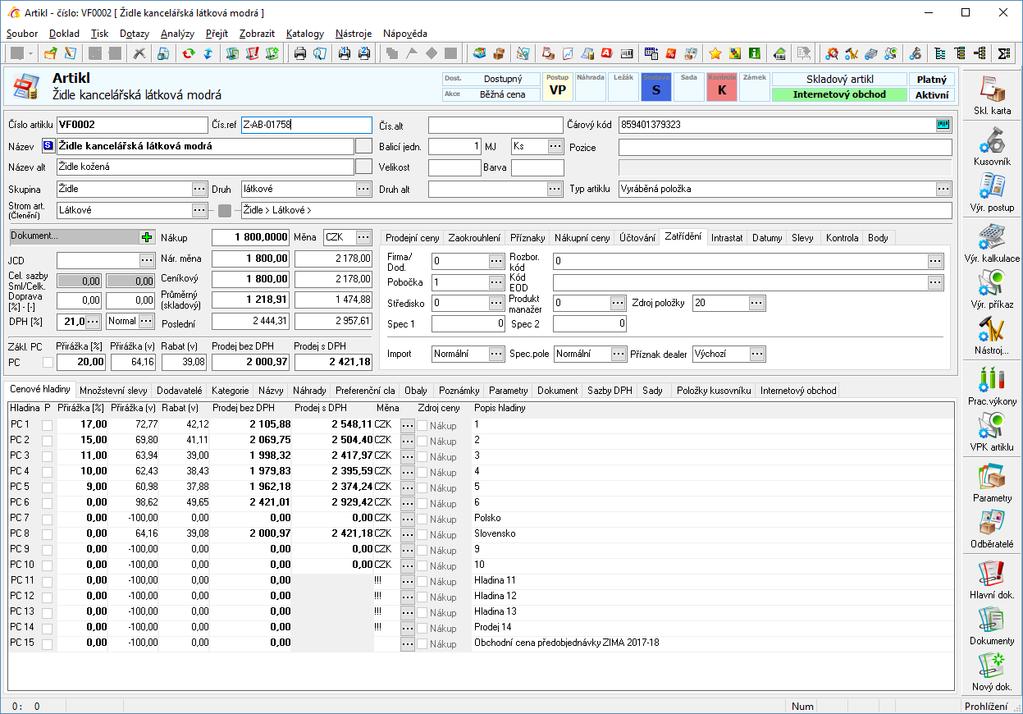This screenshot has height=714, width=1023.
Task: Switch to the Intrastat tab
Action: pyautogui.click(x=727, y=238)
